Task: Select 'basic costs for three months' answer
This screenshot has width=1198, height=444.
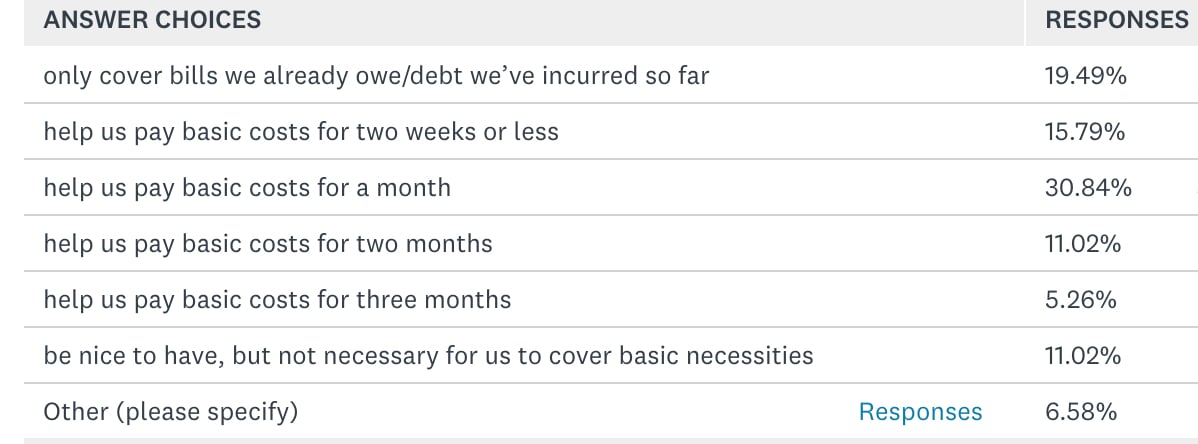Action: click(277, 300)
